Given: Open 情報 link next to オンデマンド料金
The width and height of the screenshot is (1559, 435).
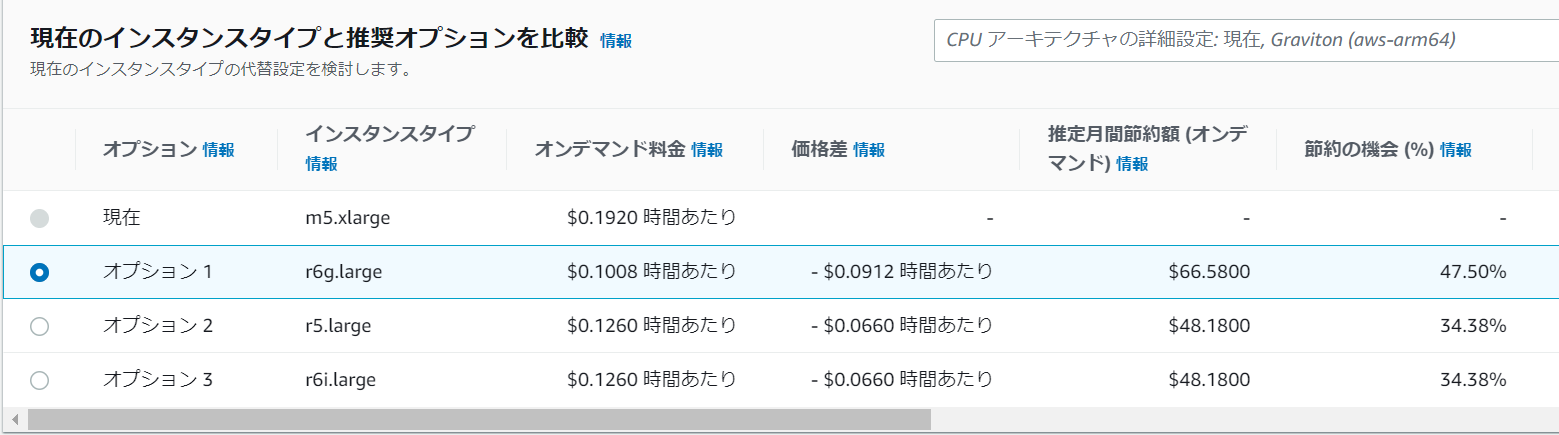Looking at the screenshot, I should (707, 150).
